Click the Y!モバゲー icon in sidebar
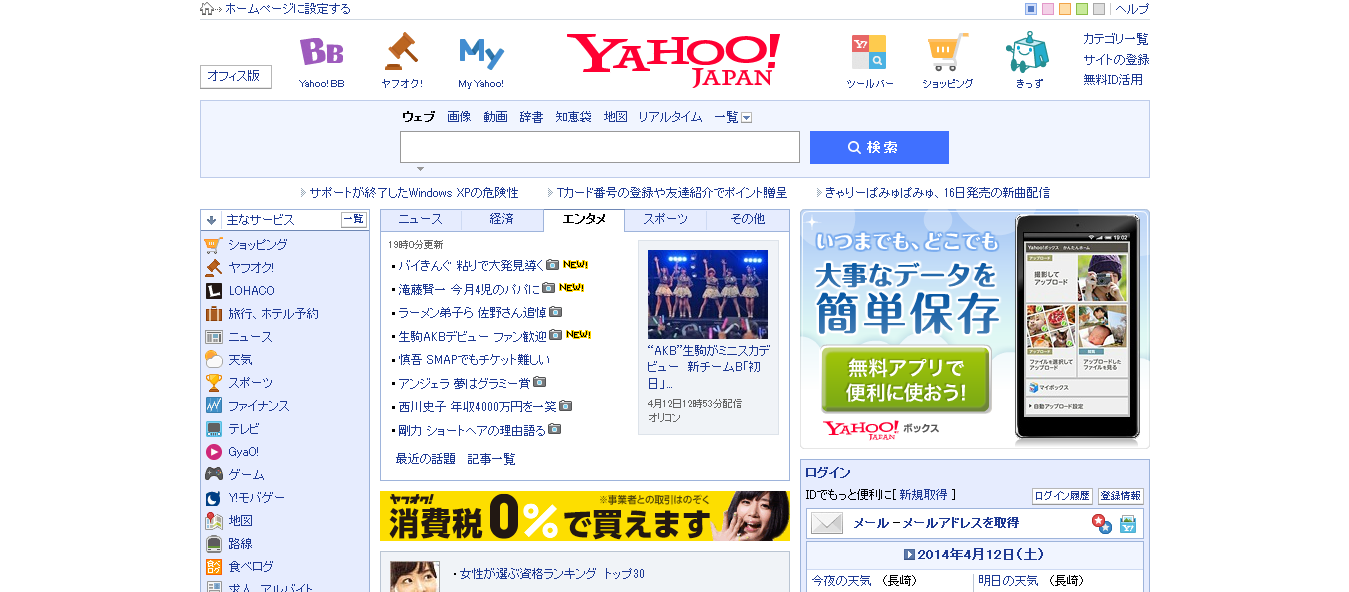This screenshot has width=1349, height=592. point(213,498)
